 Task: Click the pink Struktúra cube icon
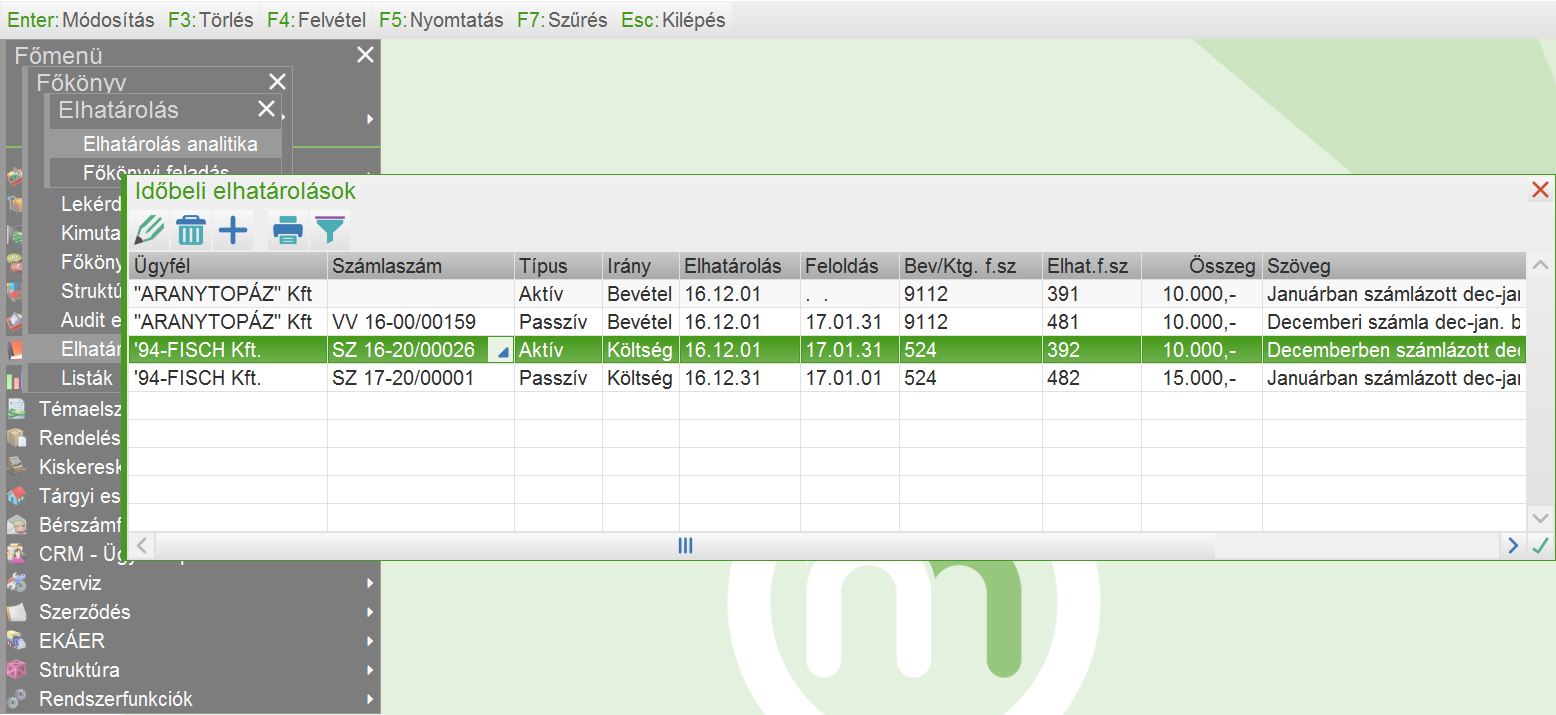pyautogui.click(x=16, y=670)
